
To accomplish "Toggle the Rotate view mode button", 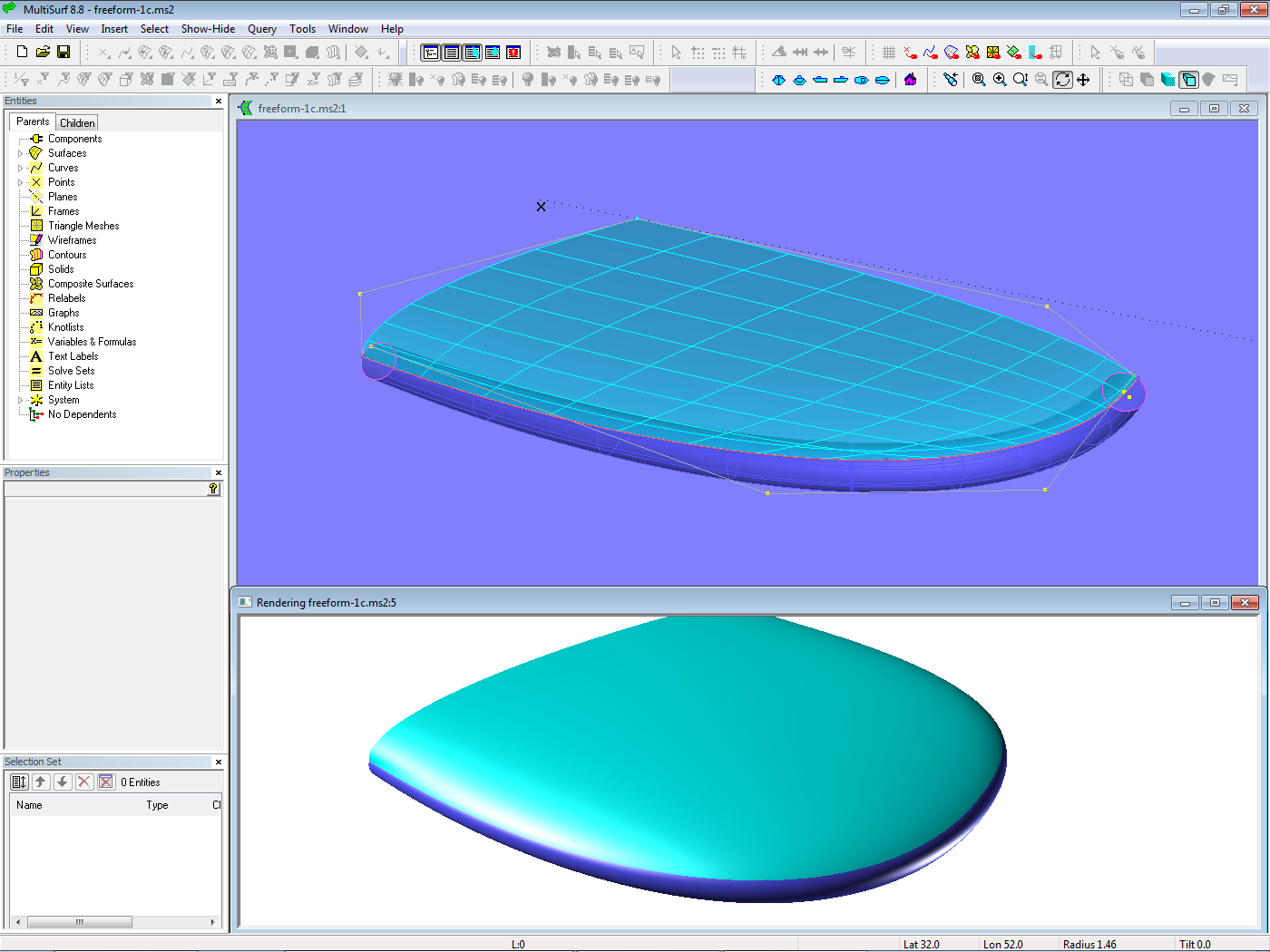I will point(1062,80).
